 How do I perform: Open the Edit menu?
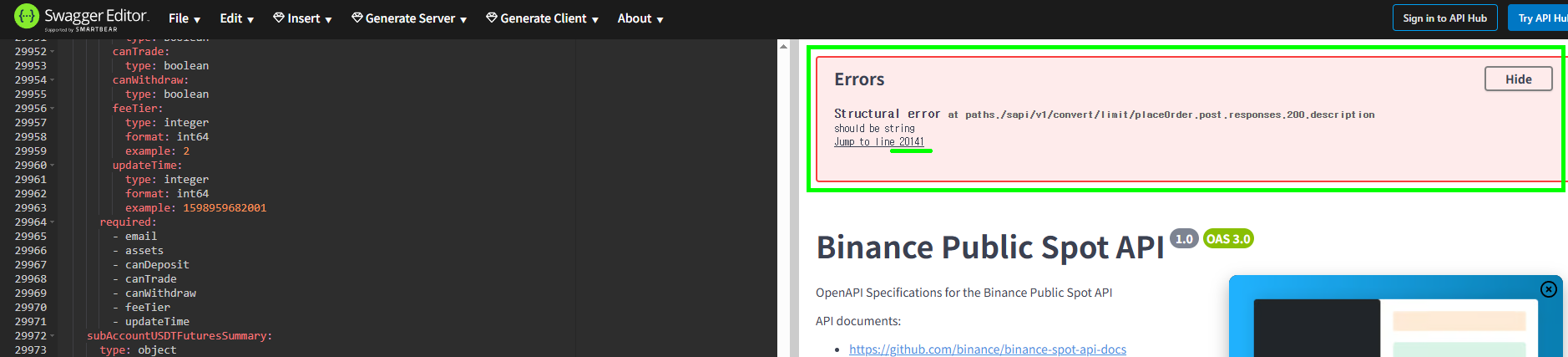point(236,18)
